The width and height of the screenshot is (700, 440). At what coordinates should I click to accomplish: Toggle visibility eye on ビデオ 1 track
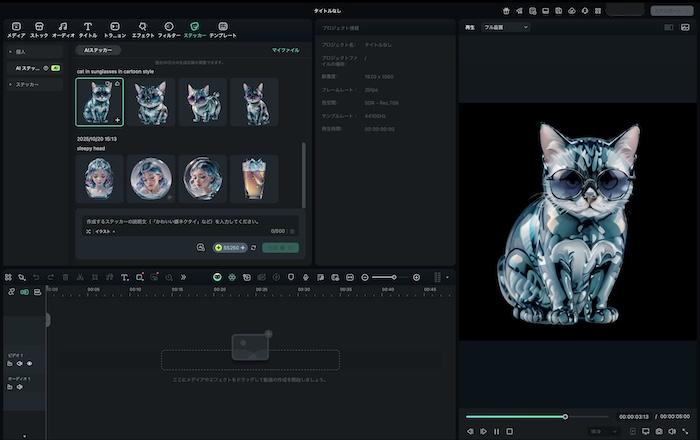click(30, 364)
